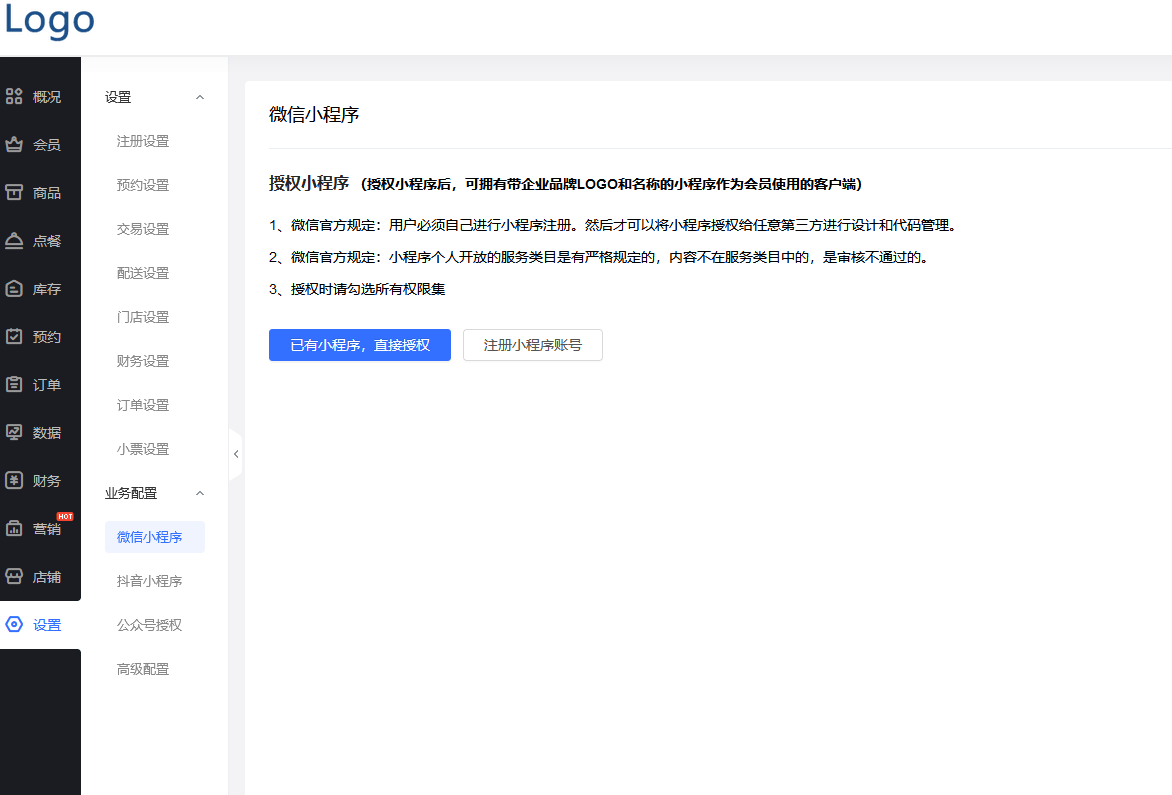This screenshot has height=795, width=1172.
Task: Open the 公众号授权 settings page
Action: click(142, 624)
